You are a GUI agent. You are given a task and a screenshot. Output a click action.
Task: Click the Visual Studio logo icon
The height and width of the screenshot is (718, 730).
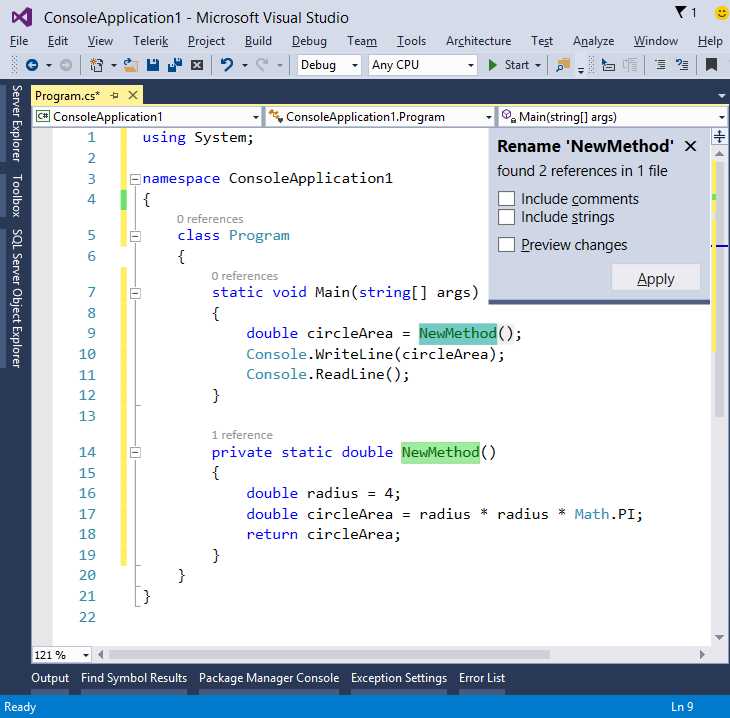click(x=22, y=17)
